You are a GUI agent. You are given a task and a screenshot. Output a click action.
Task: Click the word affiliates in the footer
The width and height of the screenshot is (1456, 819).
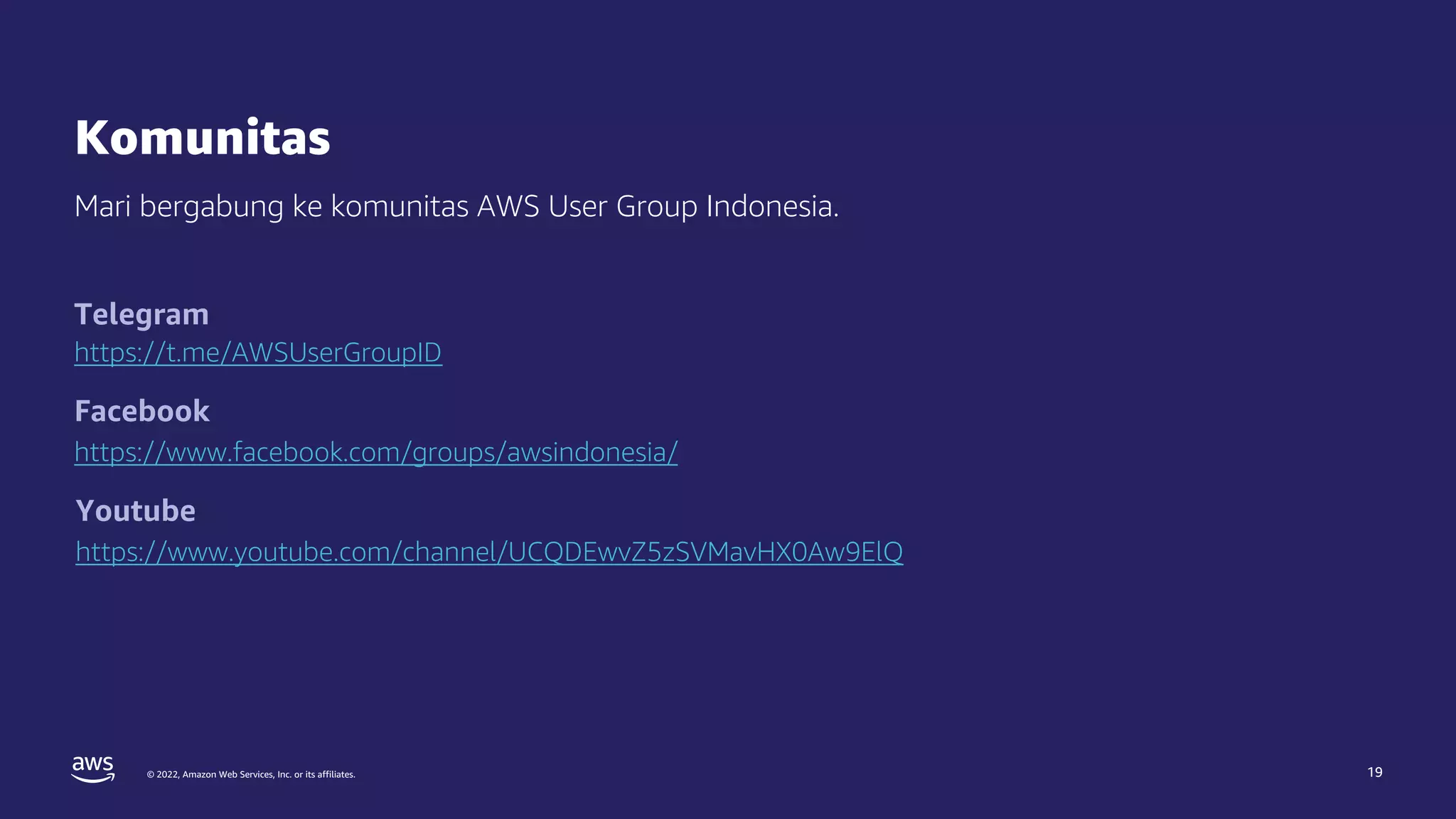pos(336,774)
